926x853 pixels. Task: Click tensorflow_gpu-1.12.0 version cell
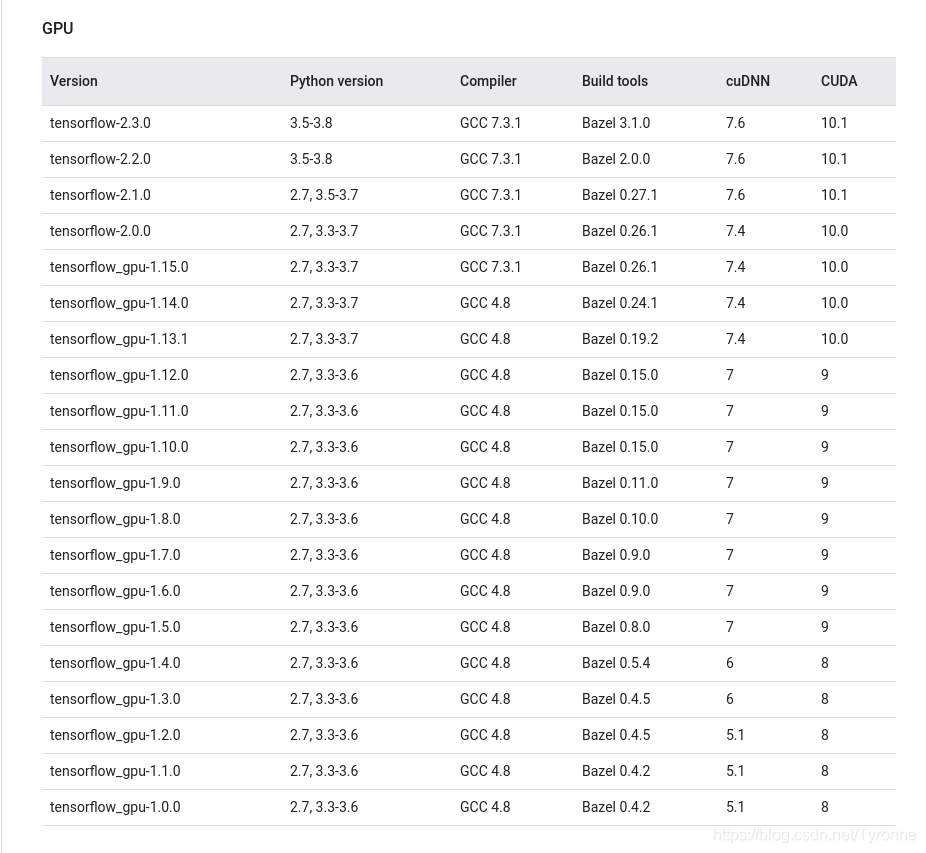[119, 375]
